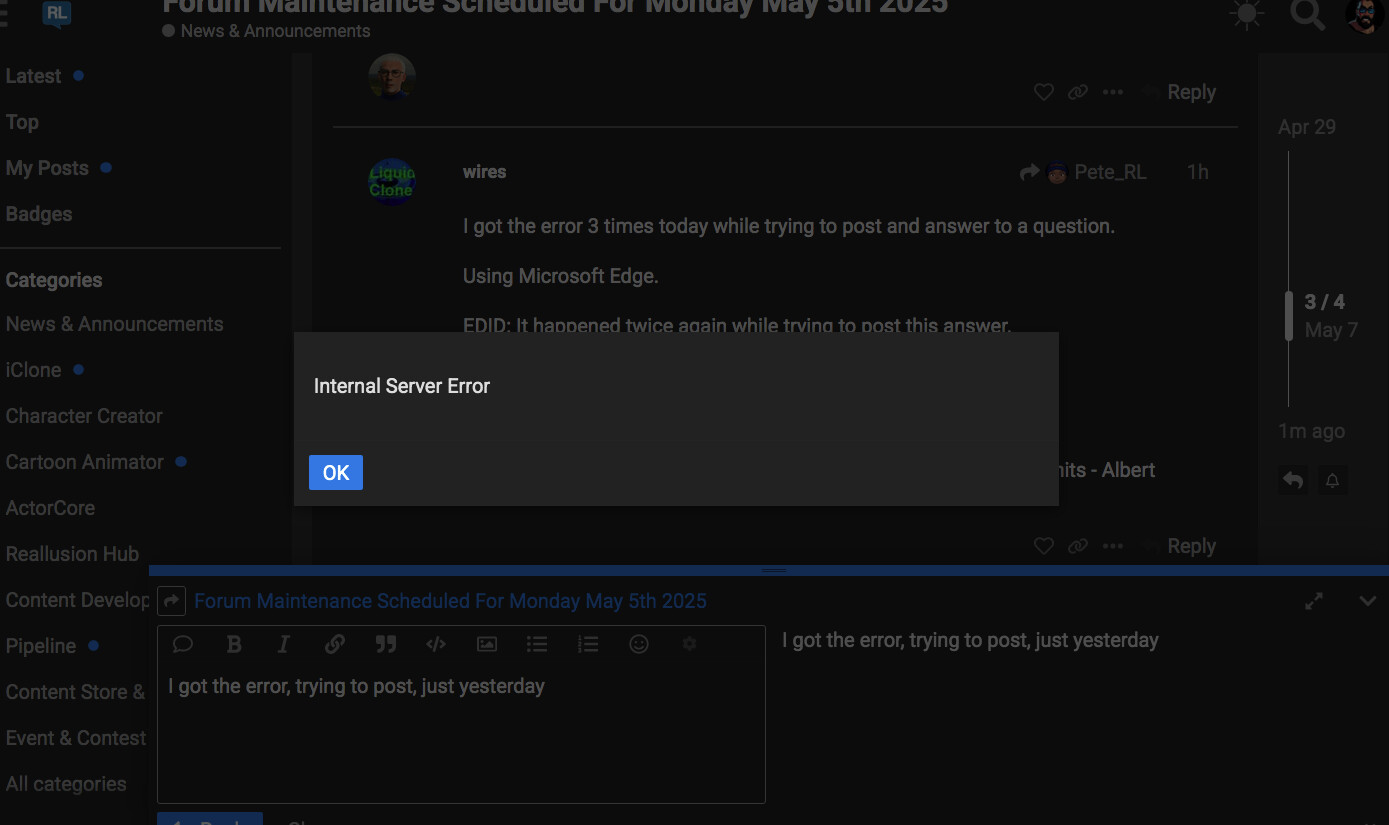Screen dimensions: 1389x825
Task: Upload an image in composer
Action: (487, 644)
